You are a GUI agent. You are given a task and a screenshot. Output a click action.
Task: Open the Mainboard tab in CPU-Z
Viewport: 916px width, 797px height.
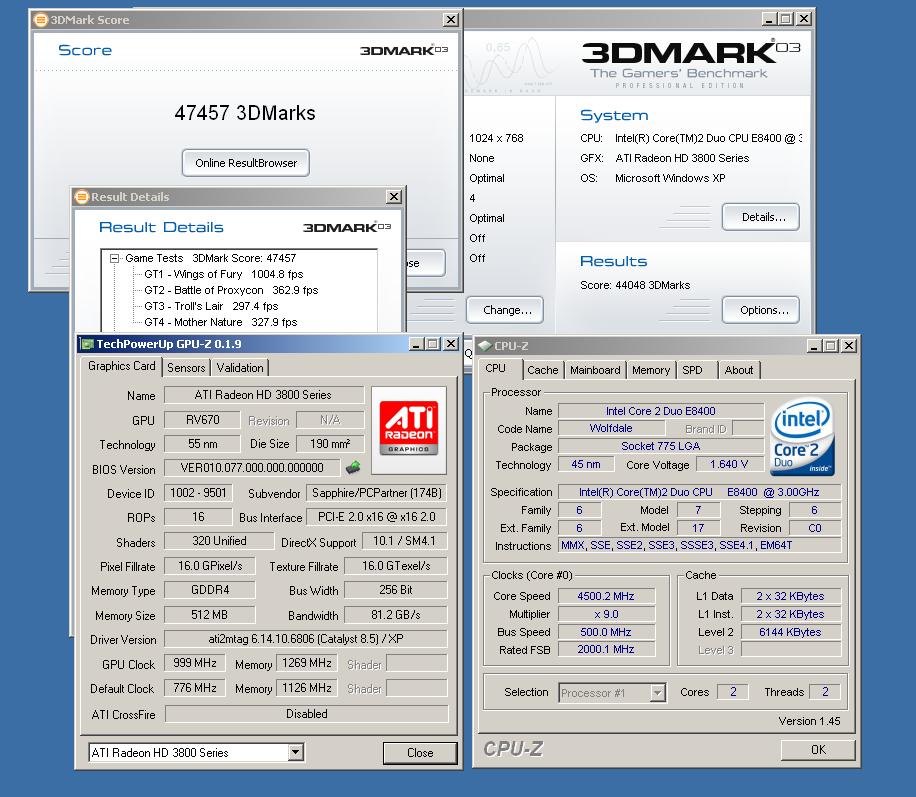[x=595, y=370]
